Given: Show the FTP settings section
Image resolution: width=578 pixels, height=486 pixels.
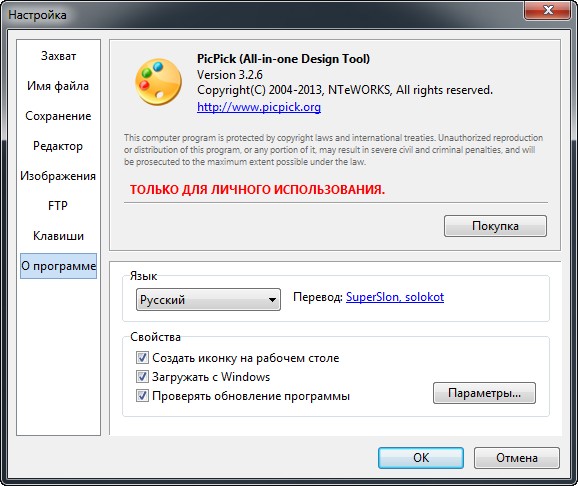Looking at the screenshot, I should tap(58, 205).
